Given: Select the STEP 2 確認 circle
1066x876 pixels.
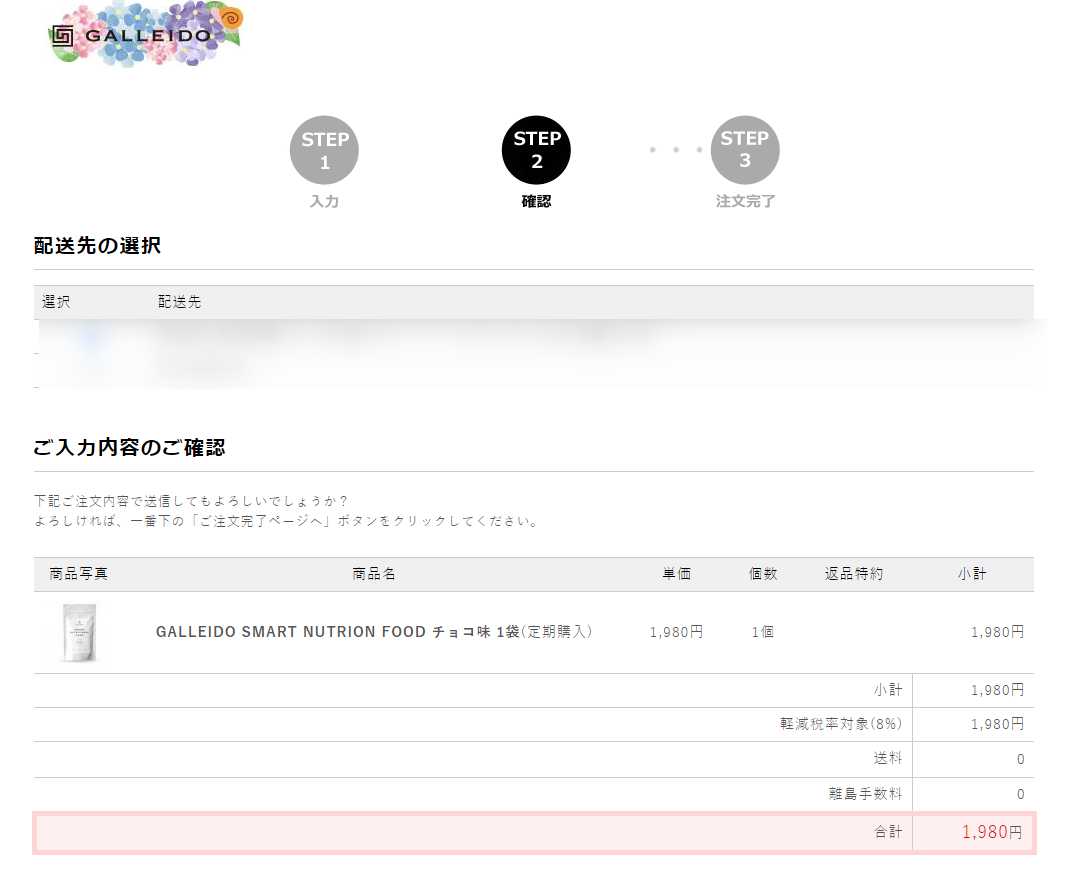Looking at the screenshot, I should pos(536,150).
